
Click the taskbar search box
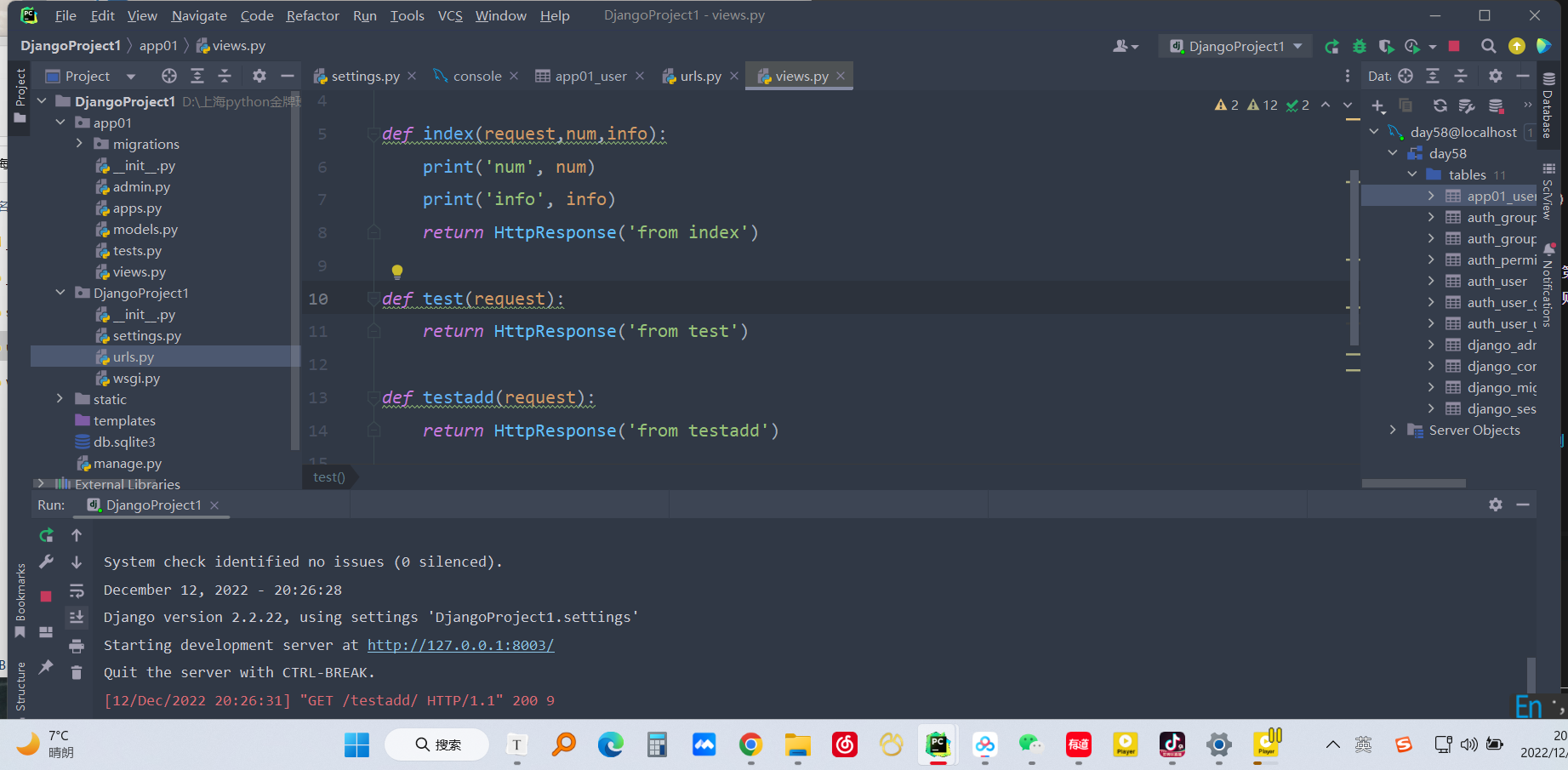coord(437,744)
